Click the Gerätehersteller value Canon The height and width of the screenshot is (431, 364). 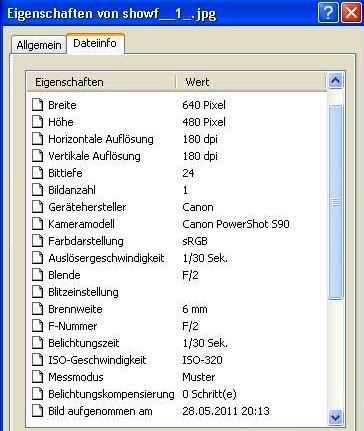198,207
